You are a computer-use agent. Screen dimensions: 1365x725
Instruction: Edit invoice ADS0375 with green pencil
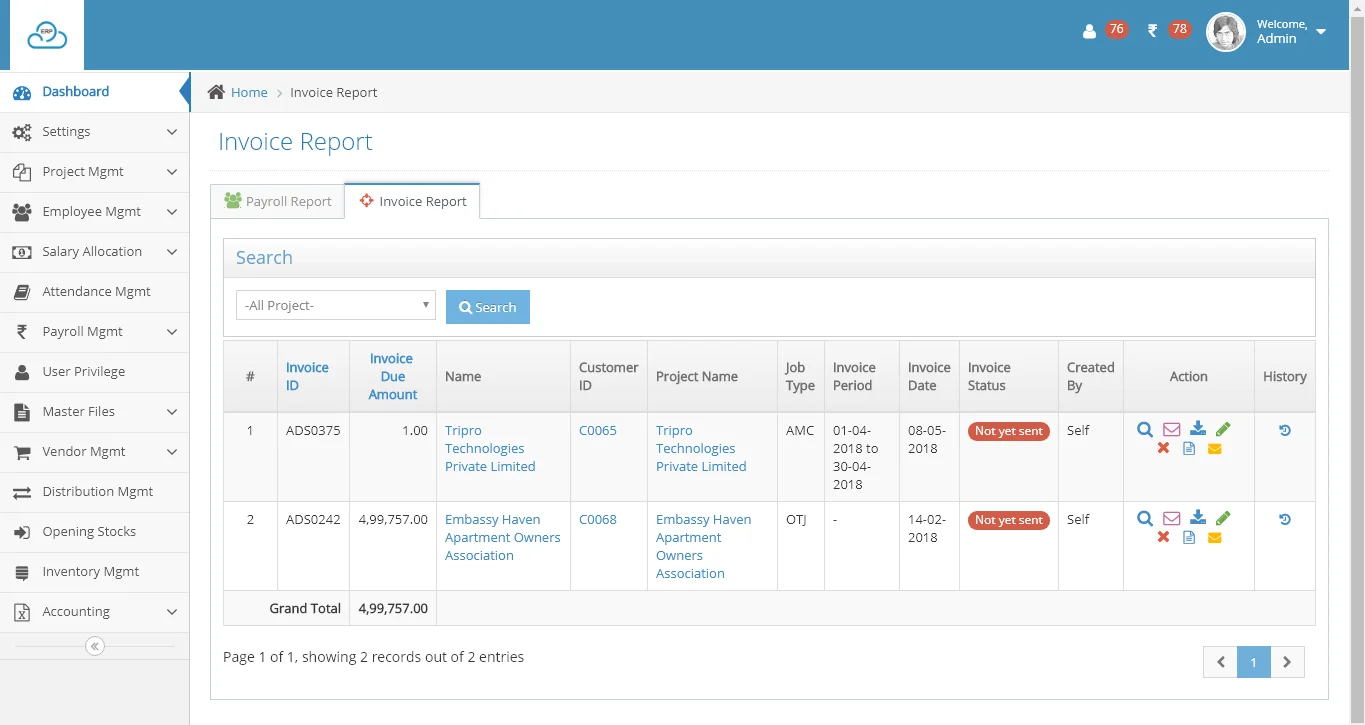click(1223, 429)
